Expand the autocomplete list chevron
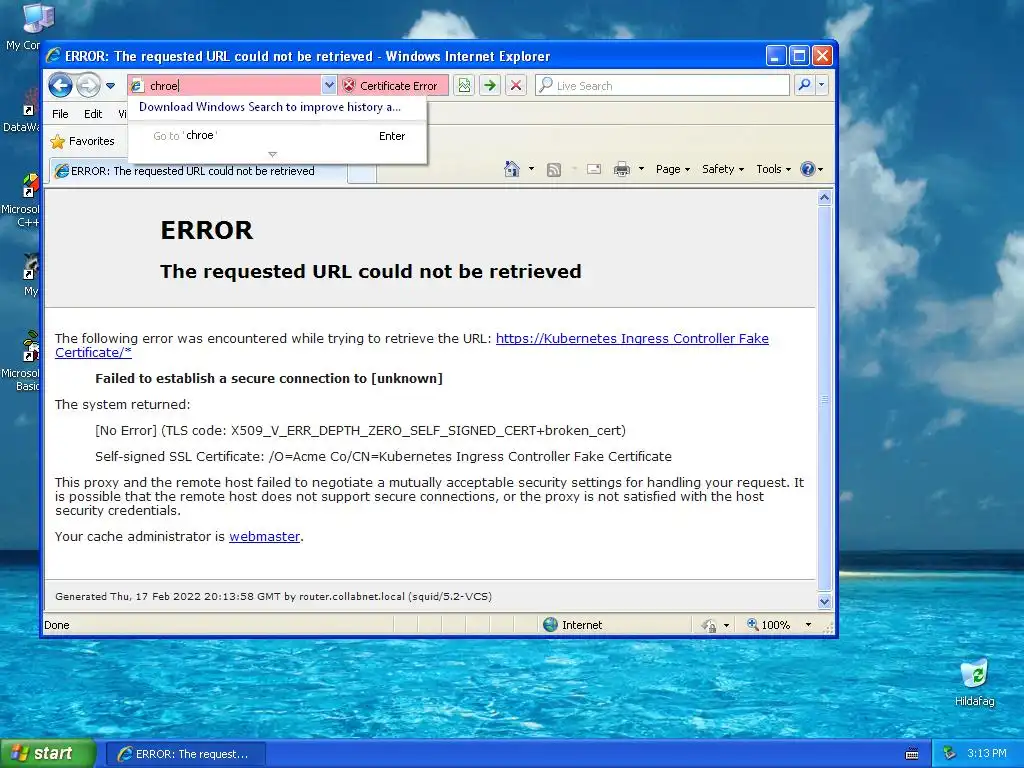This screenshot has width=1024, height=768. pos(273,155)
